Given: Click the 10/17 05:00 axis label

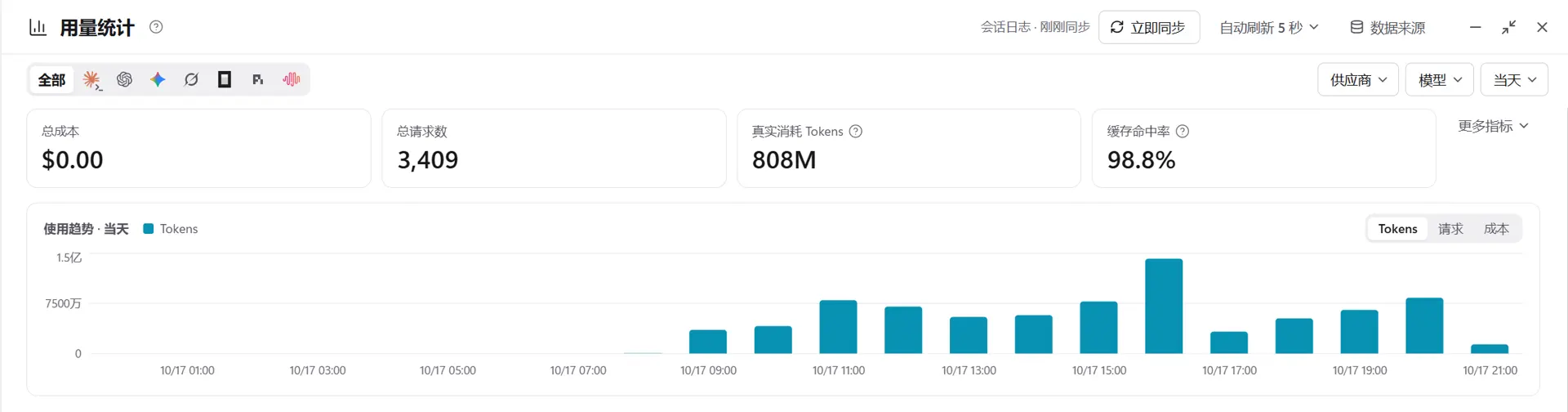Looking at the screenshot, I should pyautogui.click(x=448, y=370).
